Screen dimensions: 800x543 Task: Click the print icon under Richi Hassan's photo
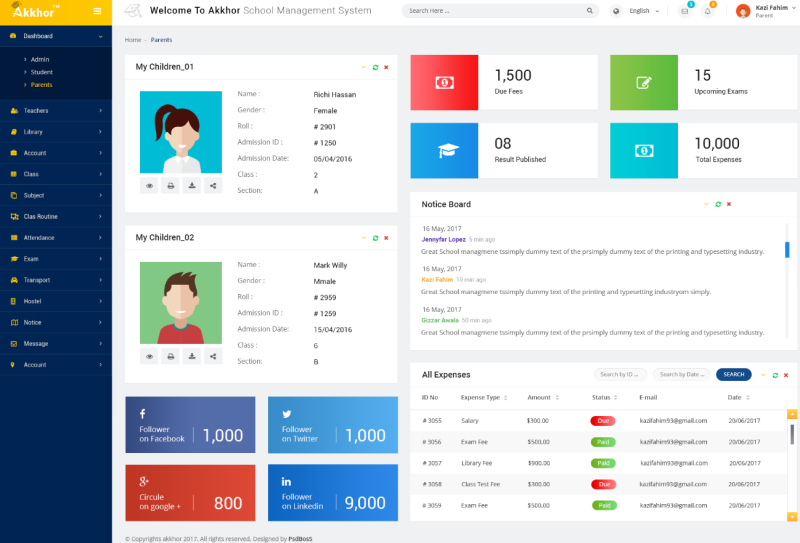coord(171,186)
